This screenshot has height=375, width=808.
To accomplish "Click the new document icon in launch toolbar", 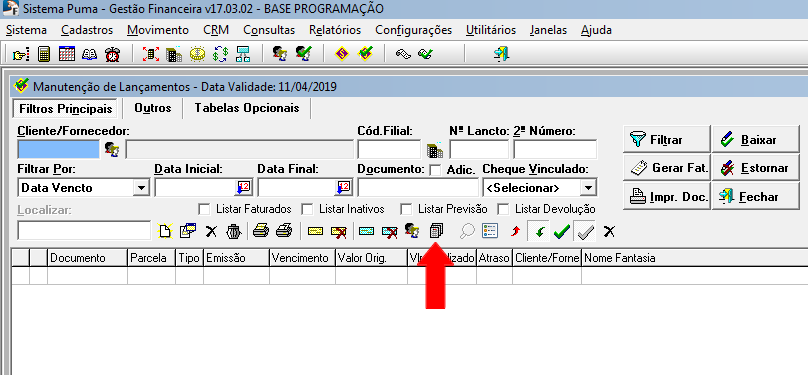I will (x=164, y=231).
